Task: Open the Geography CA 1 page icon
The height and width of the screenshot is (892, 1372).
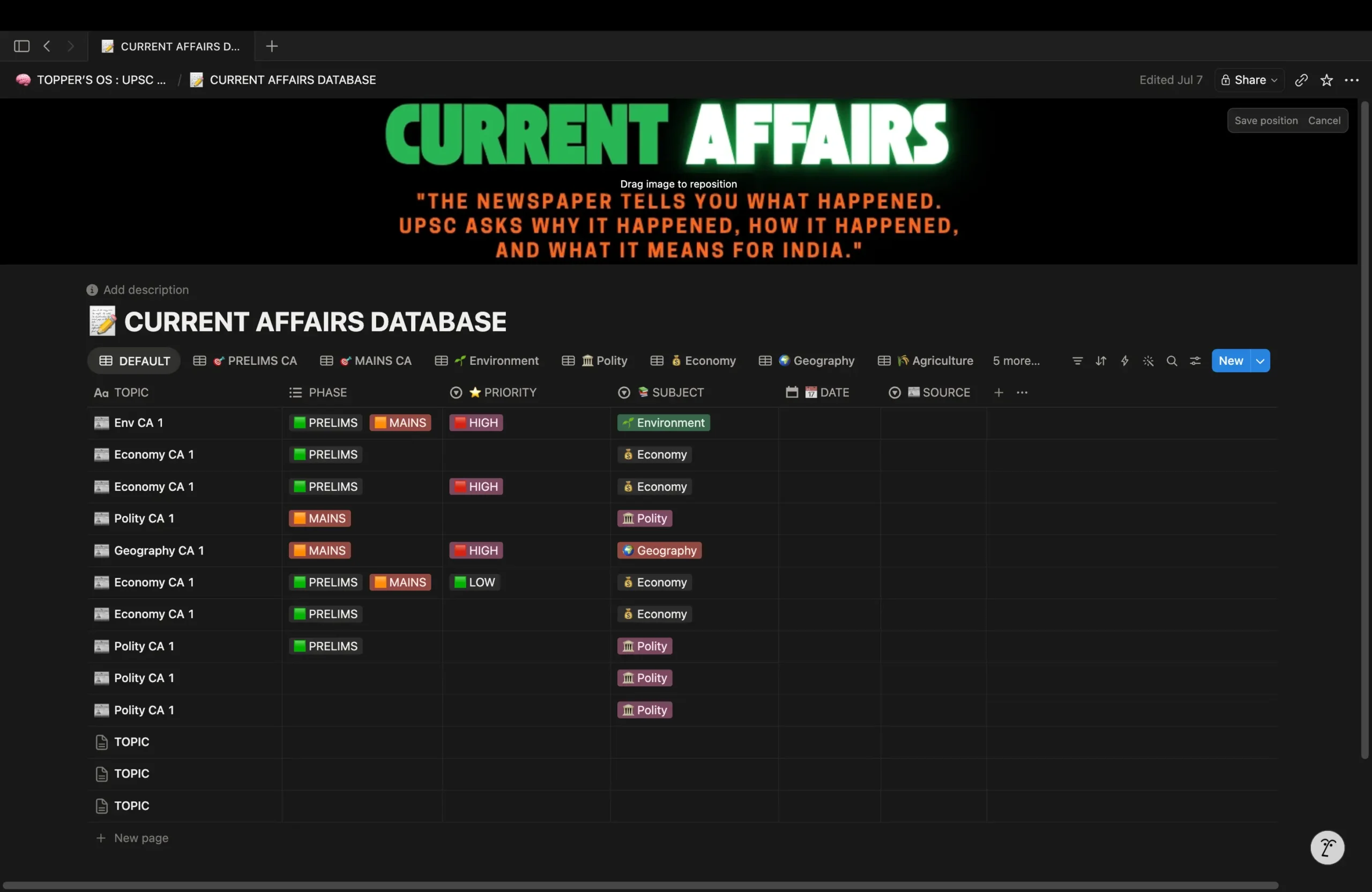Action: click(x=101, y=551)
